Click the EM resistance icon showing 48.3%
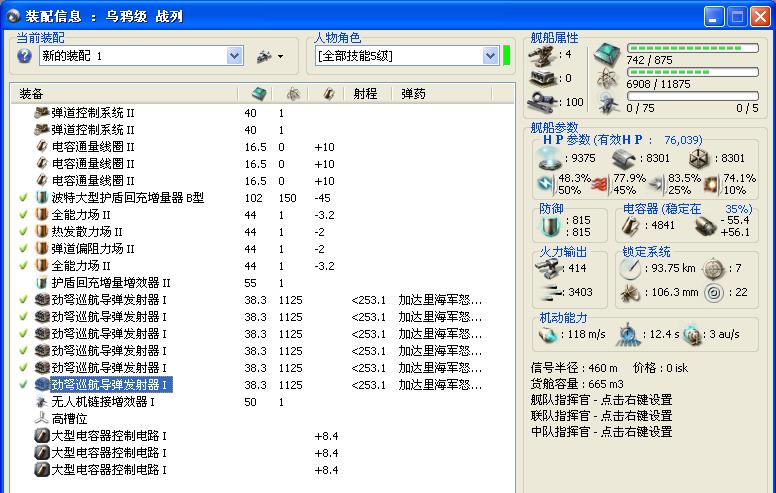Screen dimensions: 776x493 click(546, 184)
